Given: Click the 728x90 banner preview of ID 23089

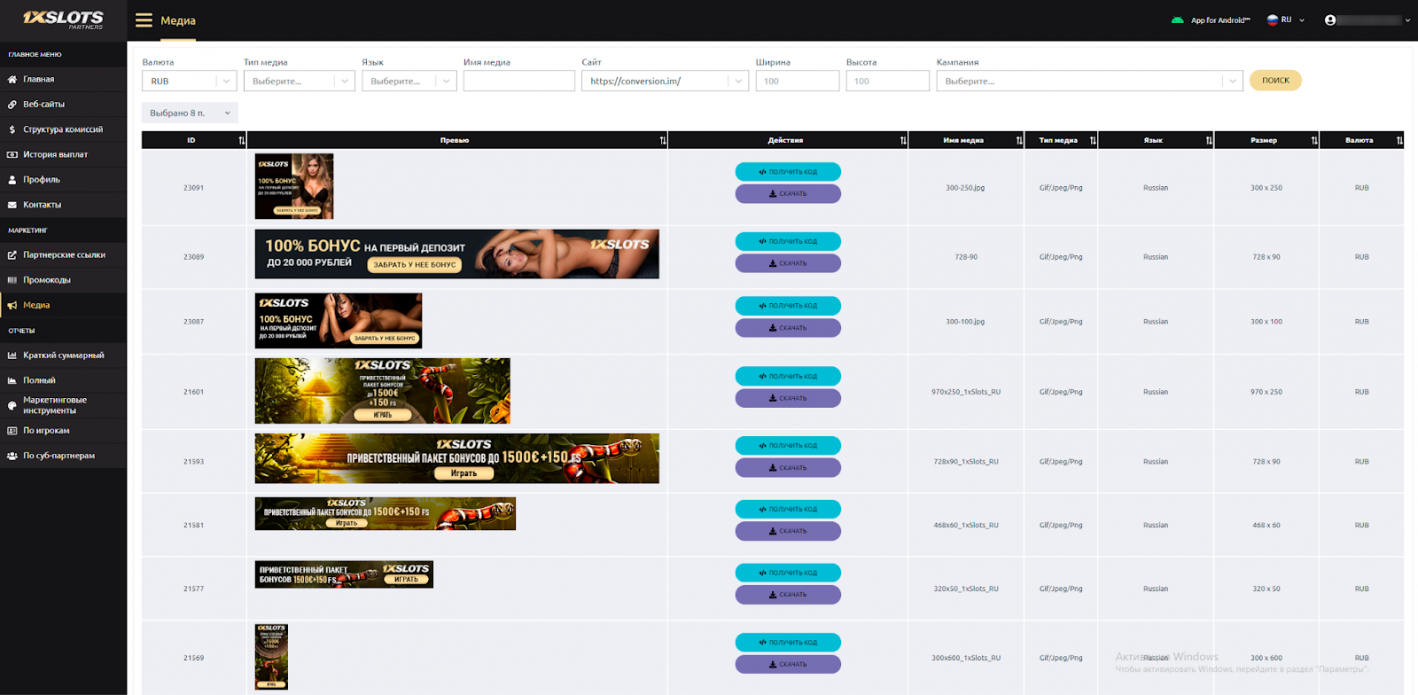Looking at the screenshot, I should click(457, 254).
